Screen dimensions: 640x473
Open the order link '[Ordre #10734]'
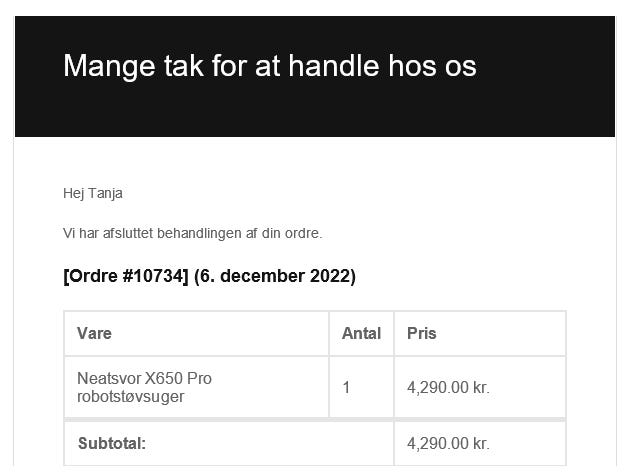point(126,276)
